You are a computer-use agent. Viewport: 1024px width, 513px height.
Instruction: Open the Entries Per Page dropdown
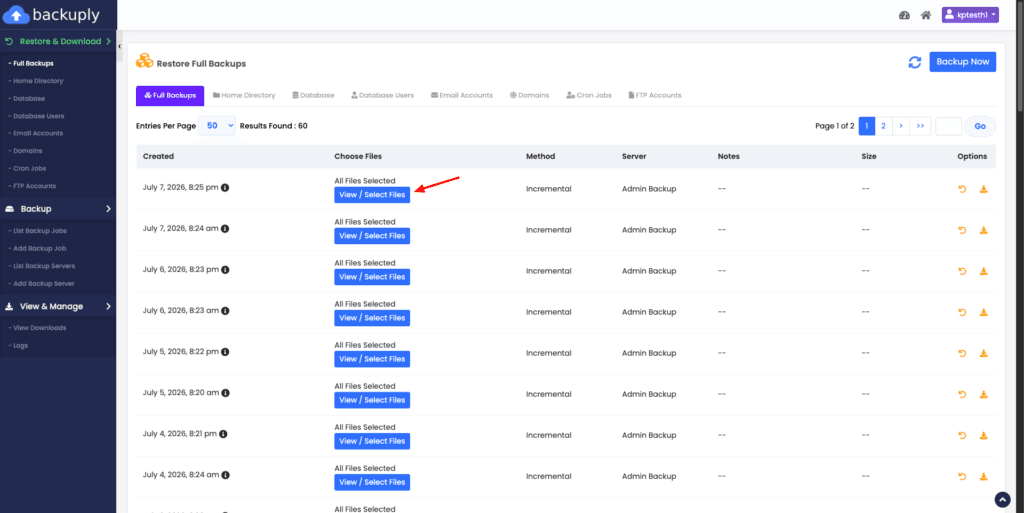tap(217, 125)
